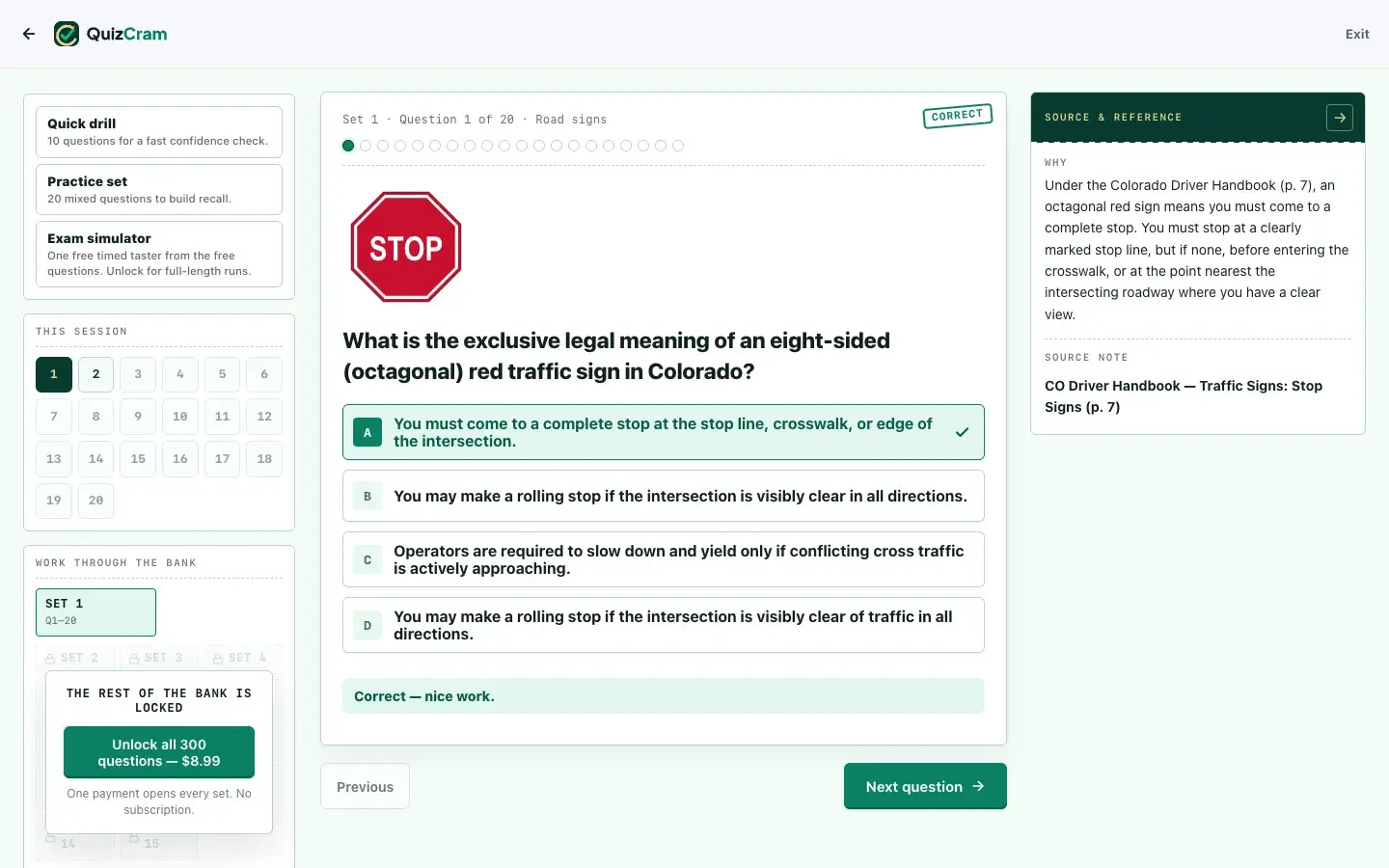
Task: Jump to question 20 in session grid
Action: coord(95,501)
